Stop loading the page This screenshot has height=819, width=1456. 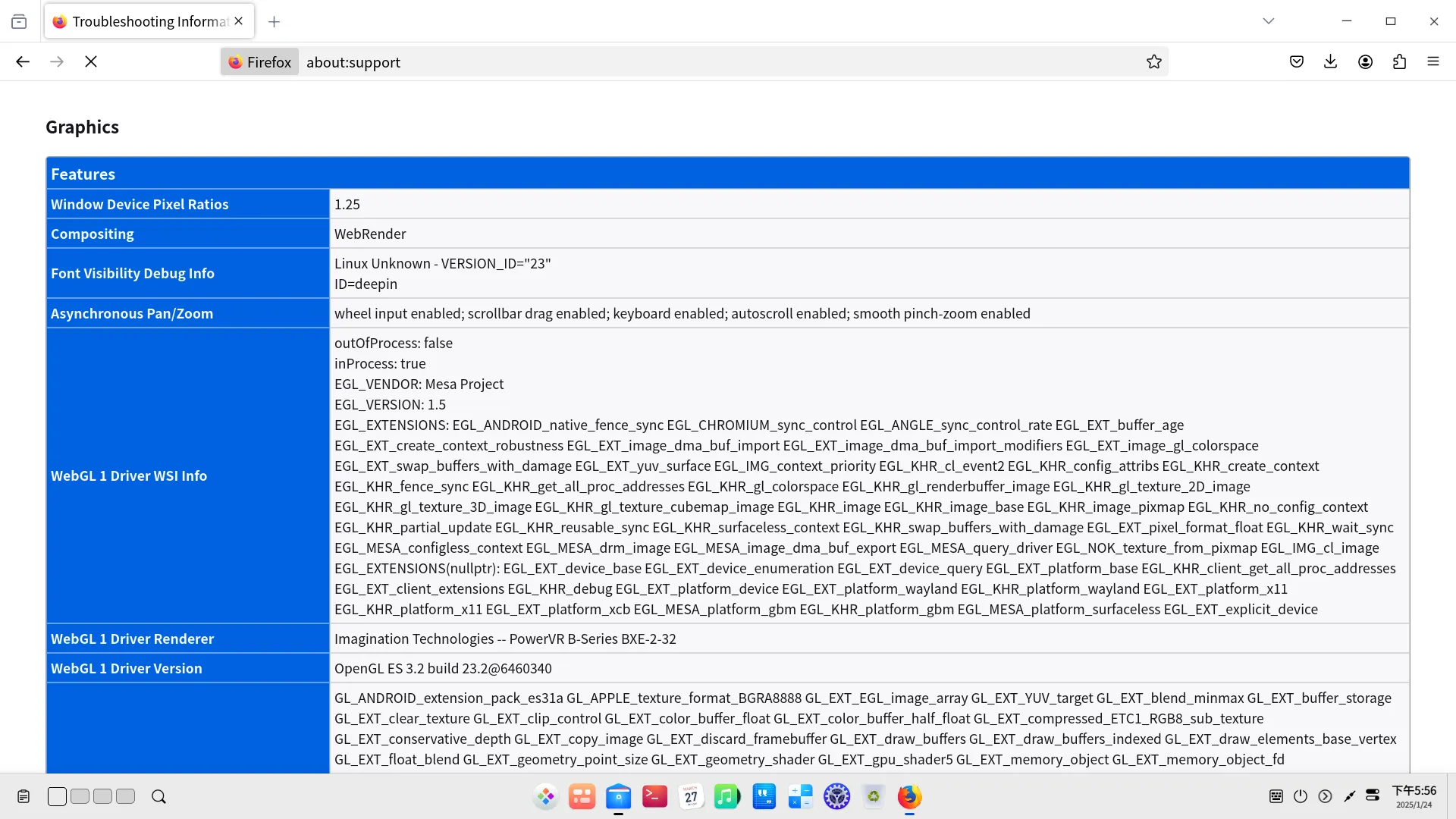[91, 62]
